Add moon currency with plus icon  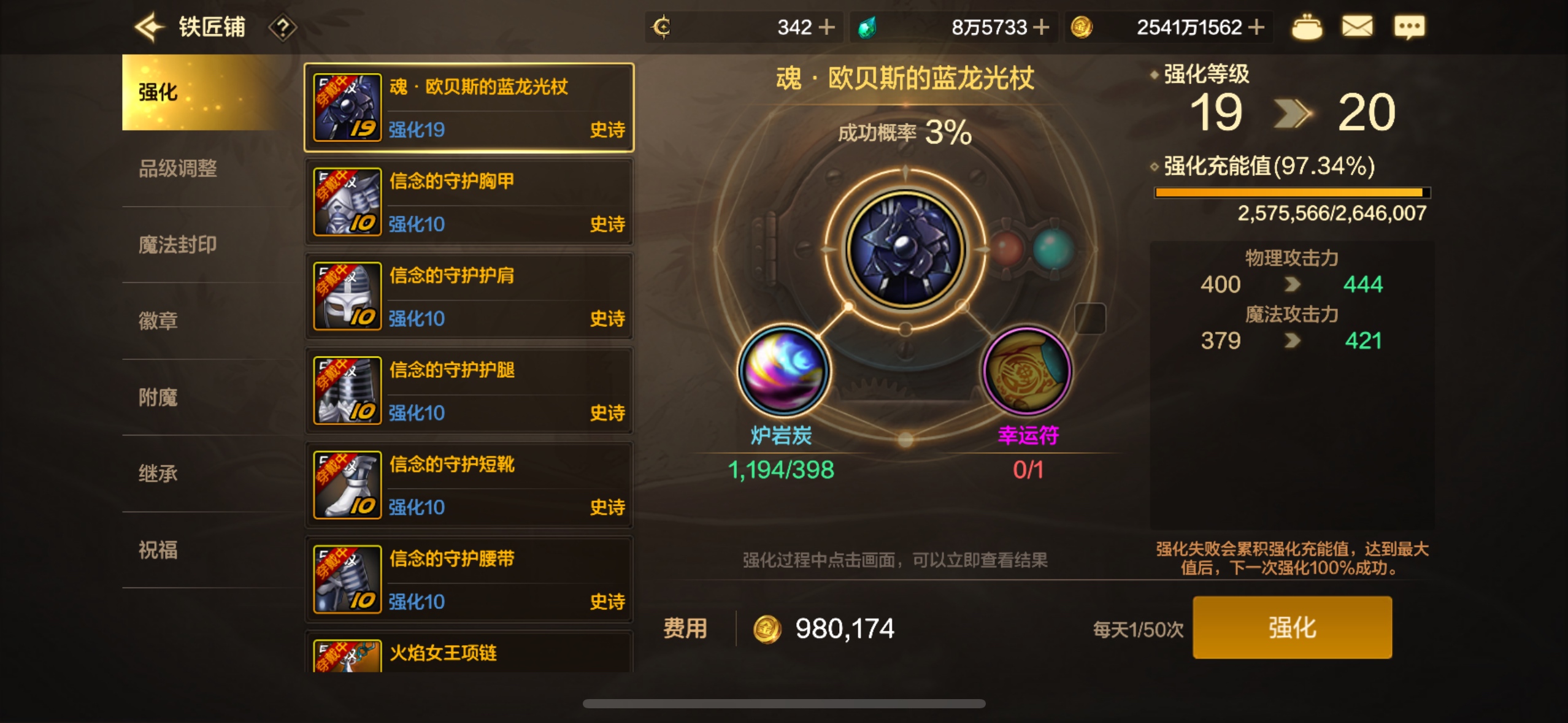826,27
